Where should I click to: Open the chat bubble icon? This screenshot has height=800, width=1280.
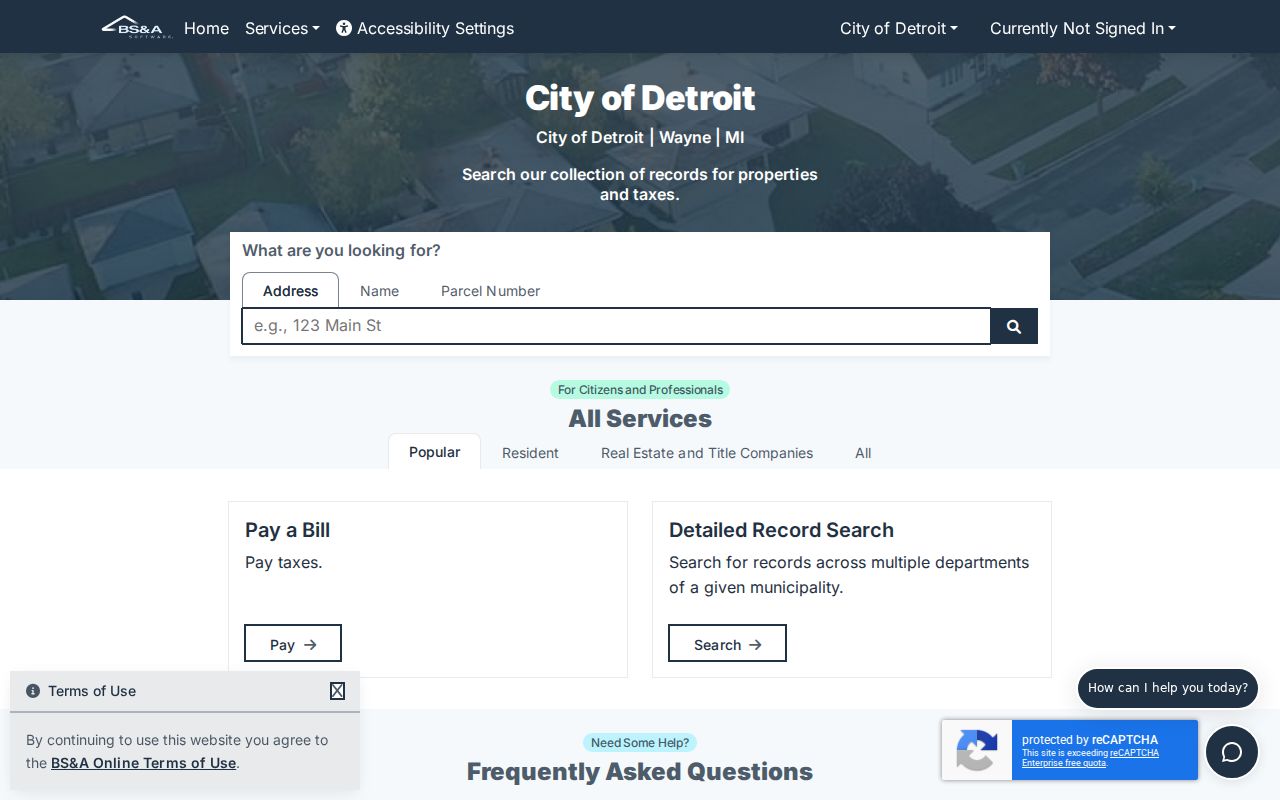pos(1232,752)
